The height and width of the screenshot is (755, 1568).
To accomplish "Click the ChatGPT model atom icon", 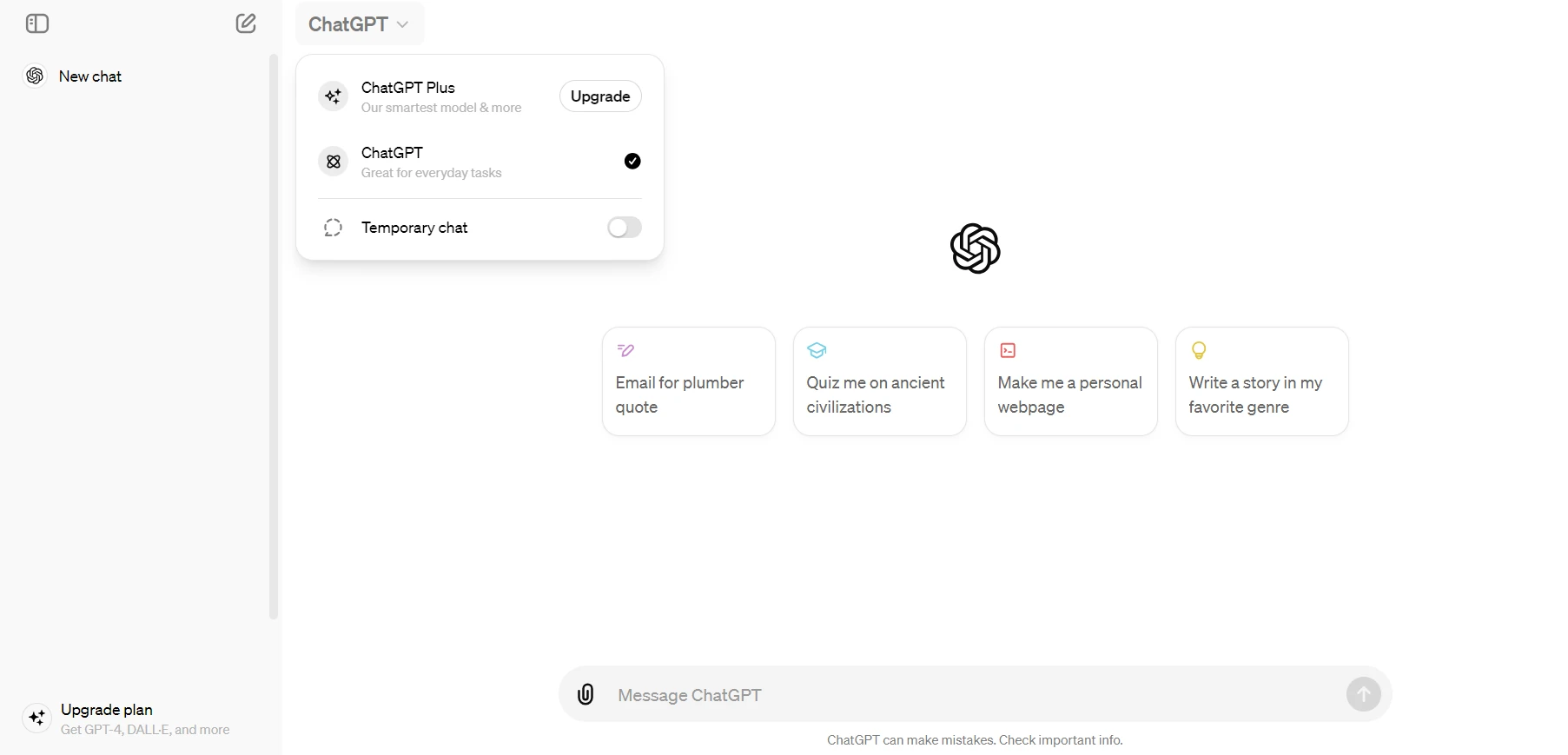I will click(x=333, y=162).
